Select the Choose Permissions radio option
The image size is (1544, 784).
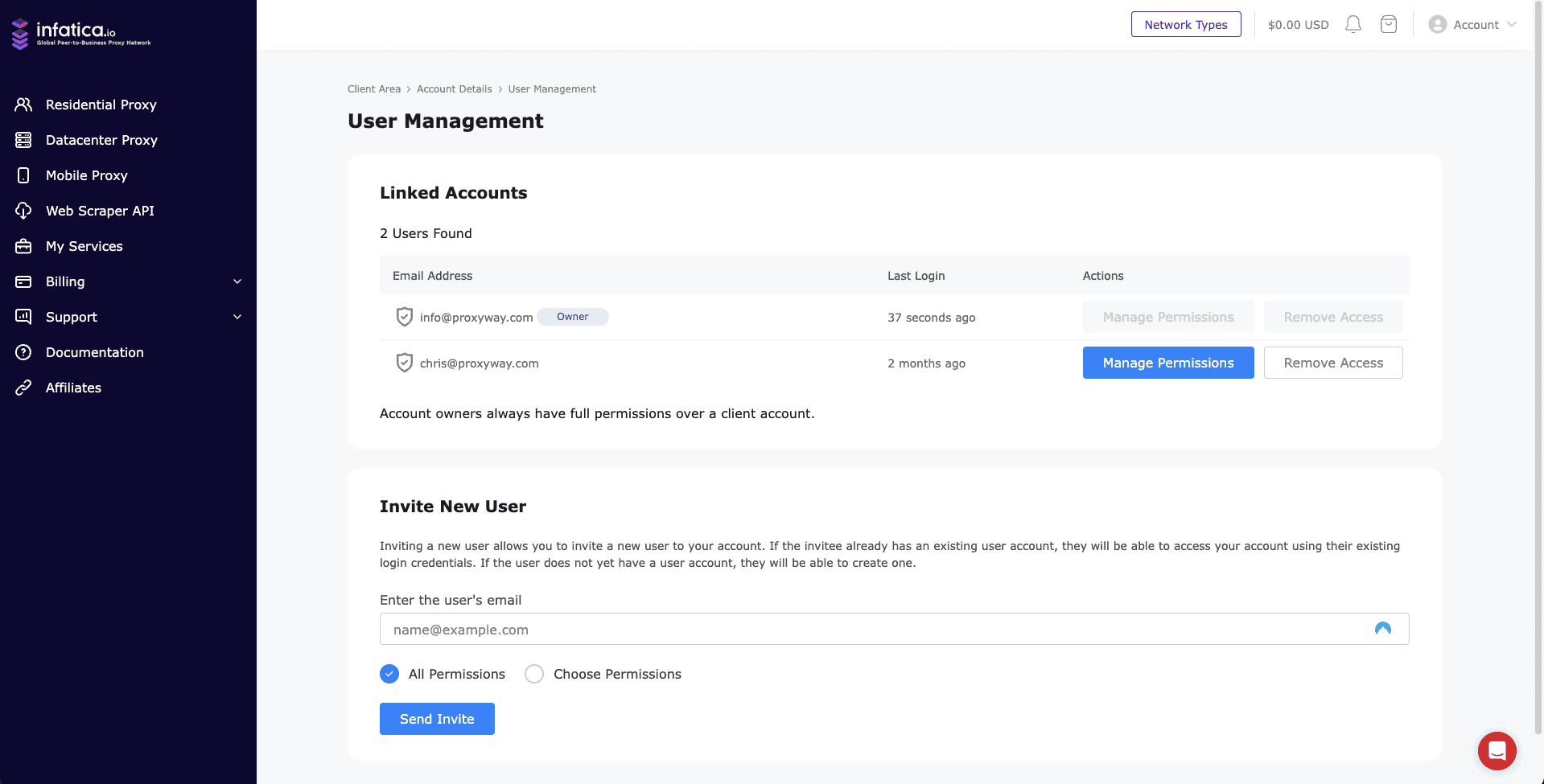(534, 674)
